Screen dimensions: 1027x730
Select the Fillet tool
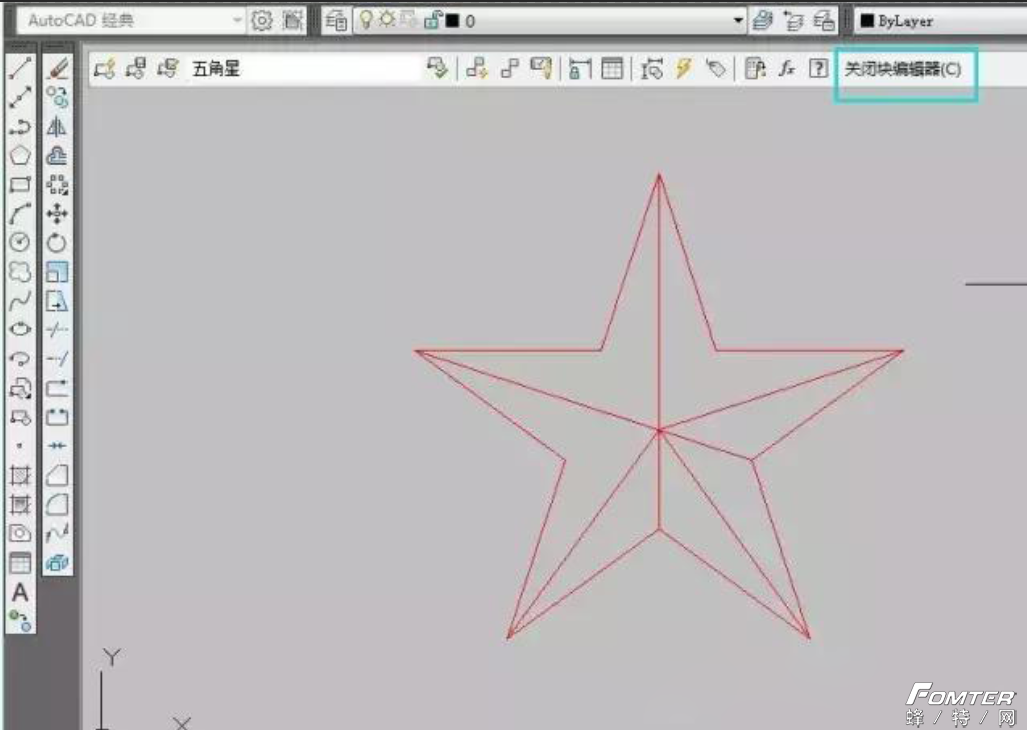(57, 504)
